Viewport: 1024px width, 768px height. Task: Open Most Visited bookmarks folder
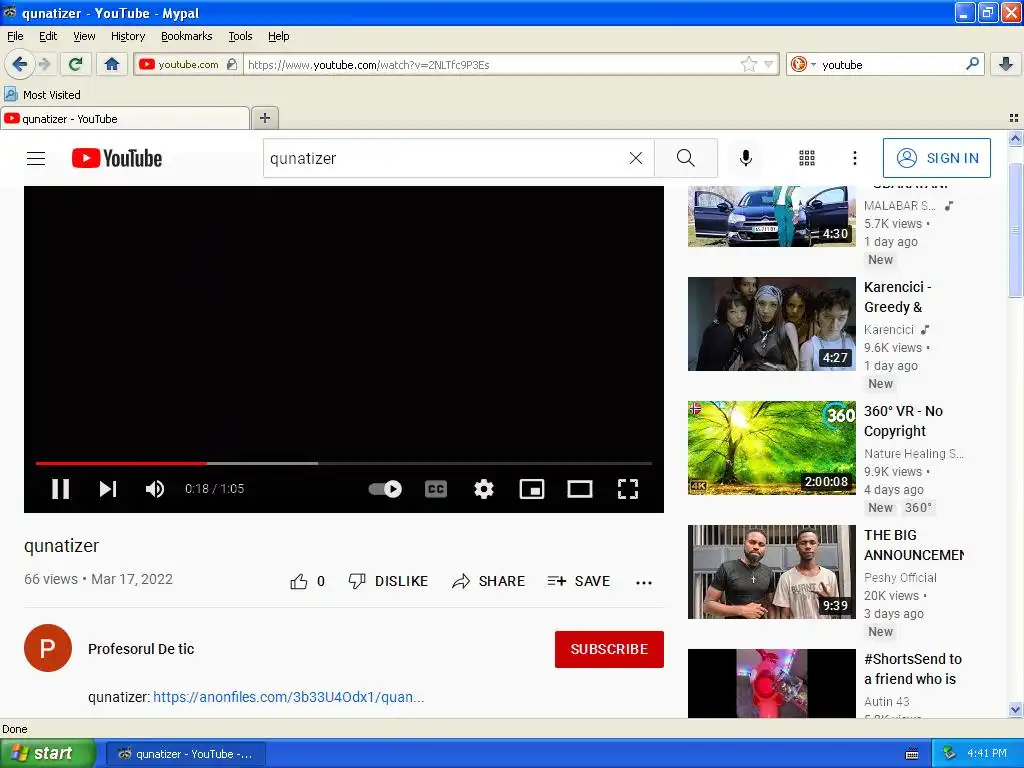point(43,95)
